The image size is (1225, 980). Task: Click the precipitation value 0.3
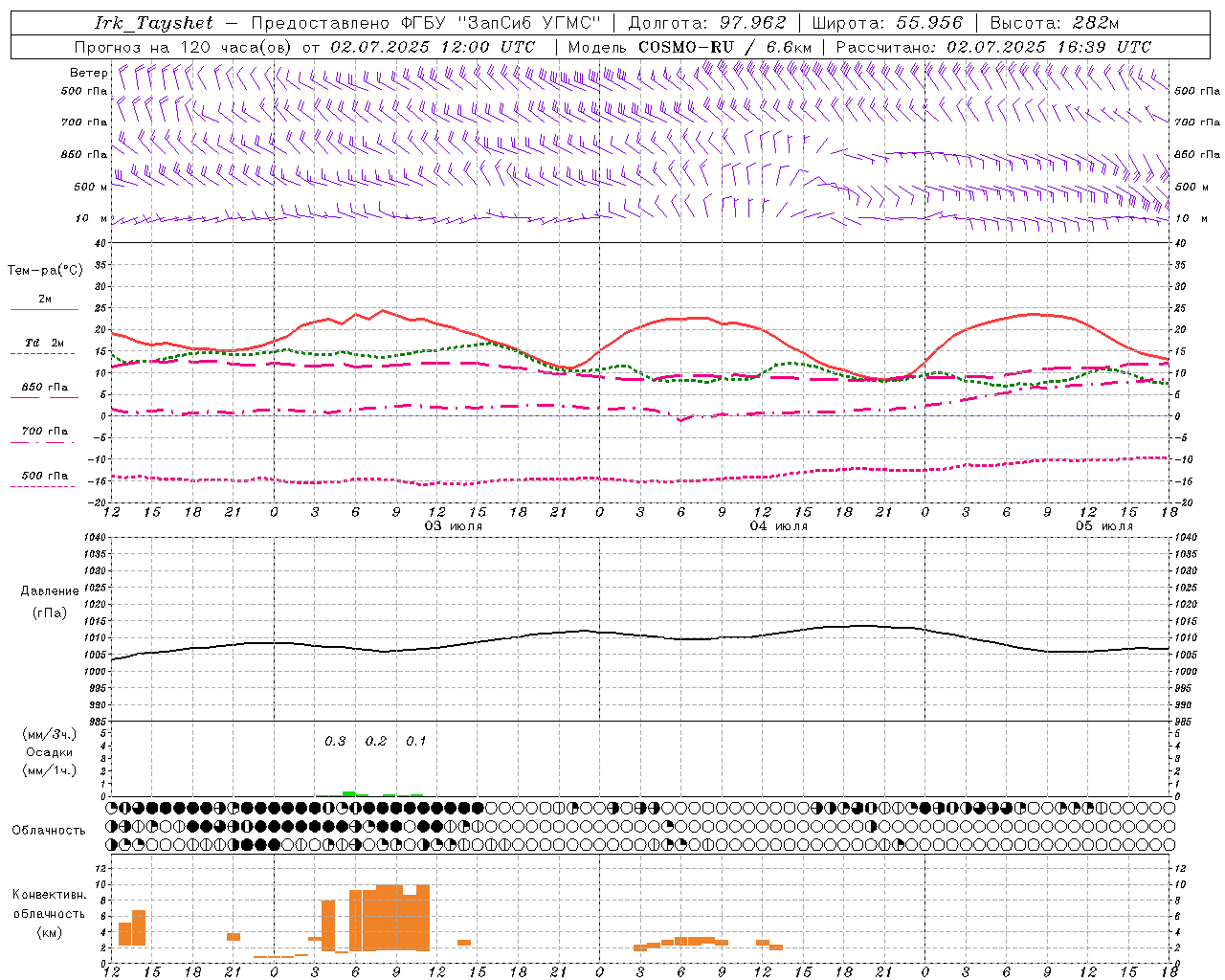point(335,742)
